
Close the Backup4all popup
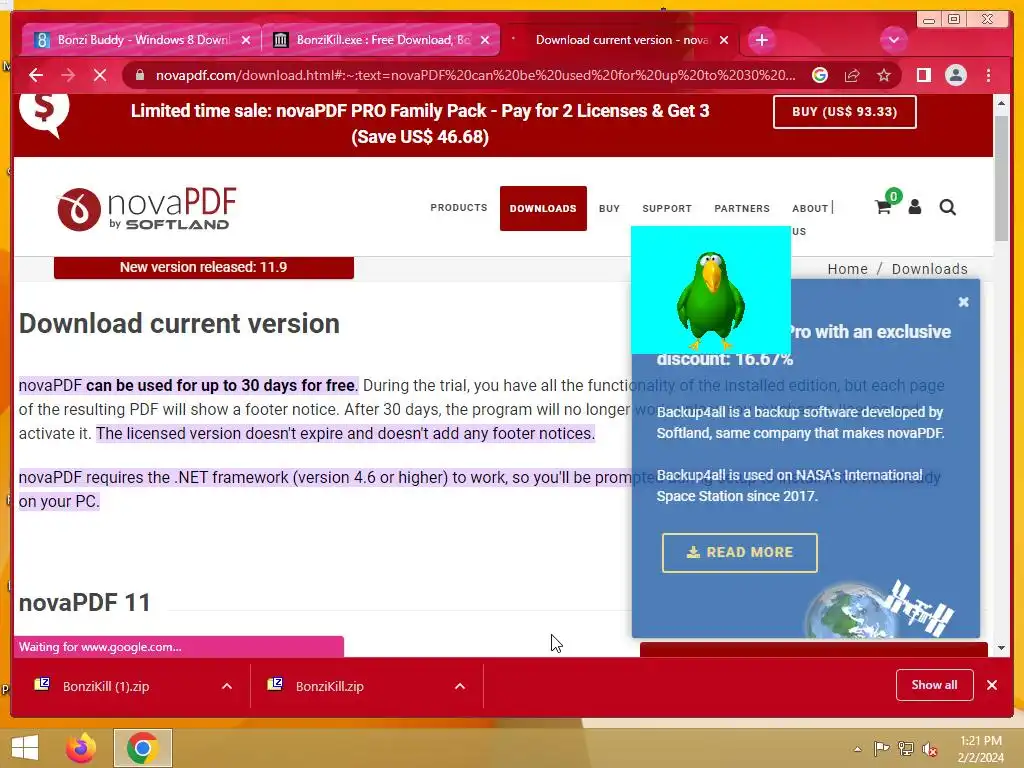tap(963, 302)
